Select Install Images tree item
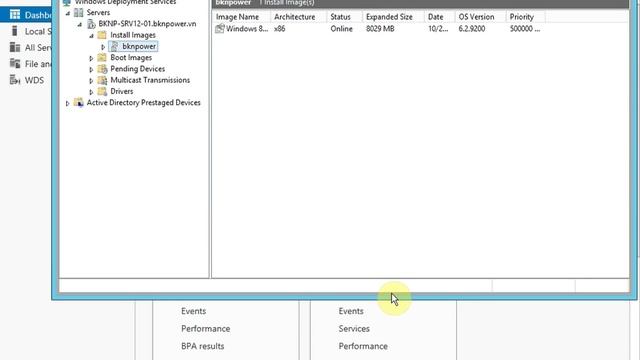 133,35
